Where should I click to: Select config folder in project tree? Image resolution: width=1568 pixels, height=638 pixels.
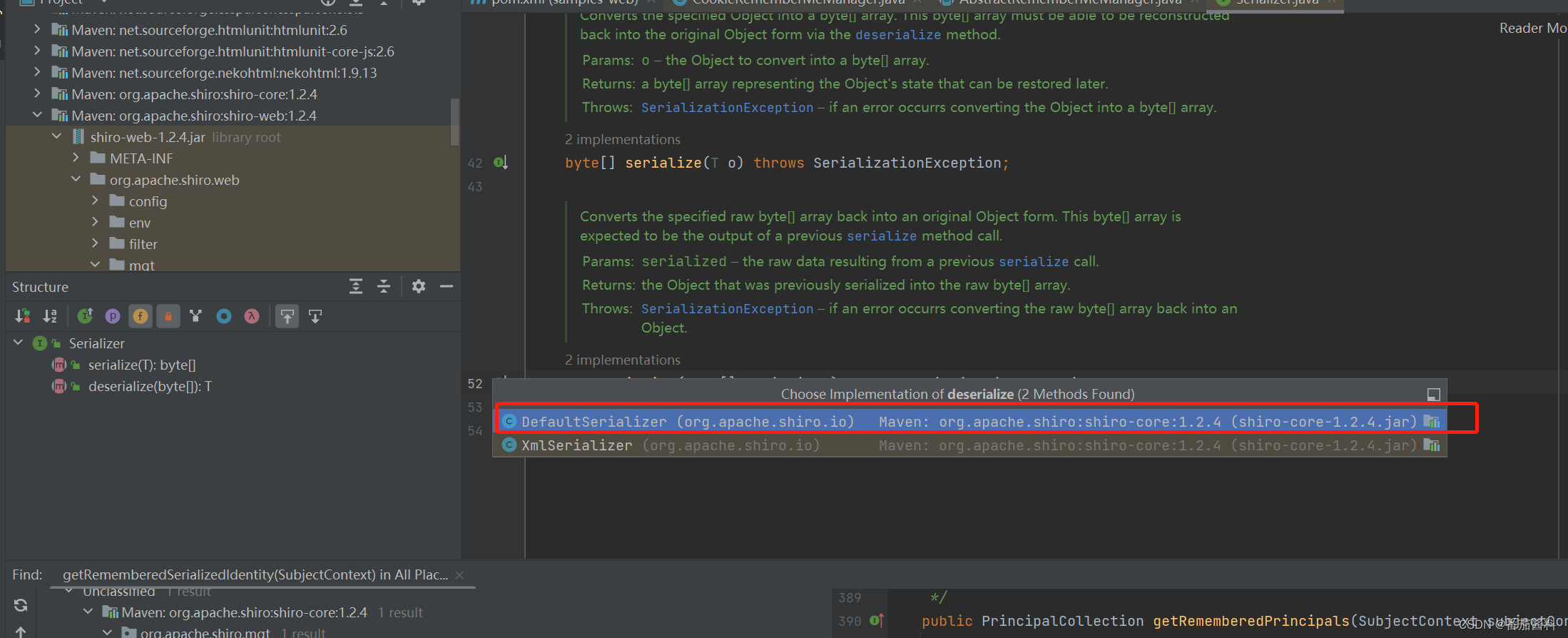(148, 201)
